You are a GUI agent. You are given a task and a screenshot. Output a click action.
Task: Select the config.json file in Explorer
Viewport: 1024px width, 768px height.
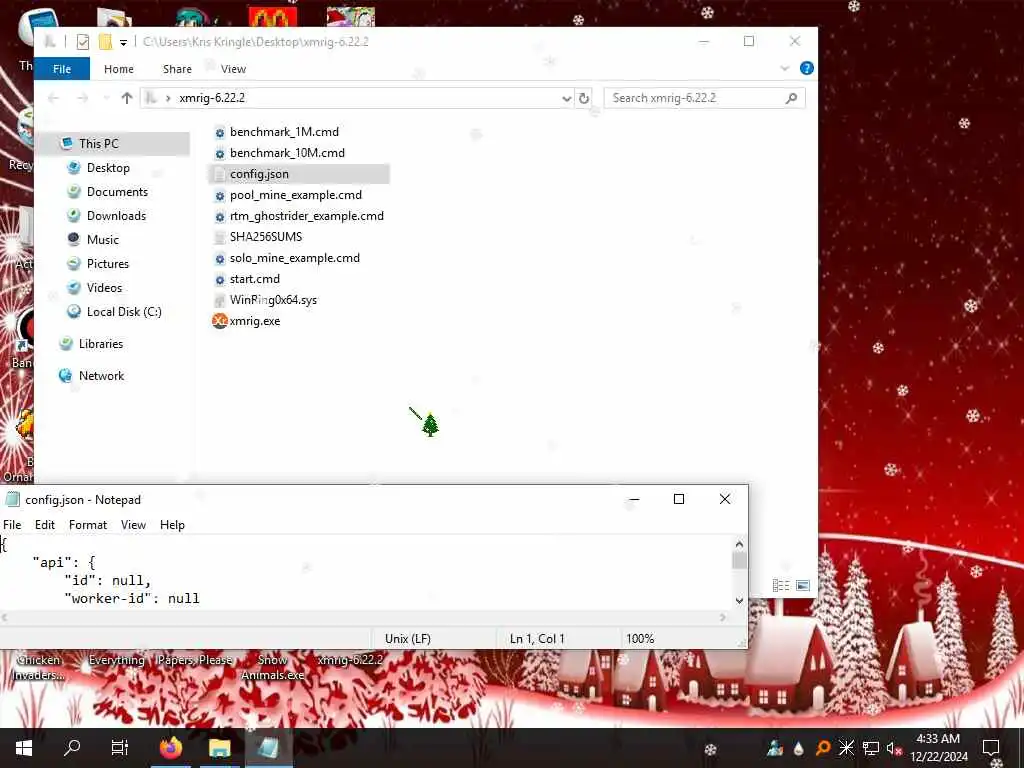pyautogui.click(x=259, y=174)
